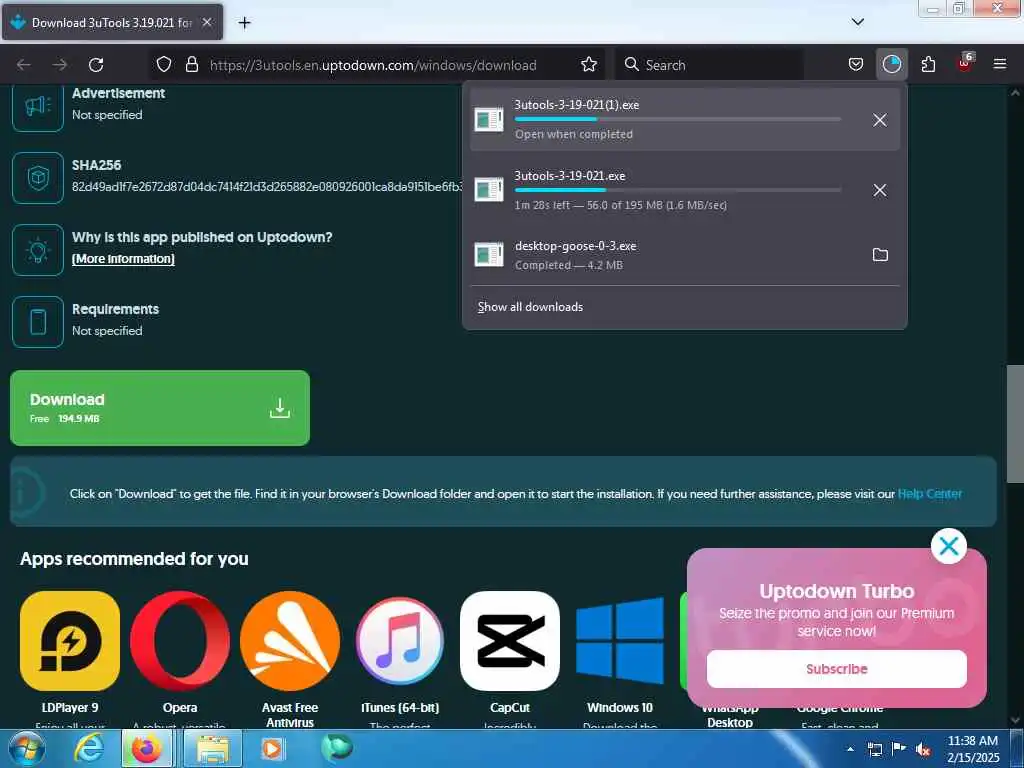Open the Action Center flag tray icon
The image size is (1024, 768).
[899, 749]
